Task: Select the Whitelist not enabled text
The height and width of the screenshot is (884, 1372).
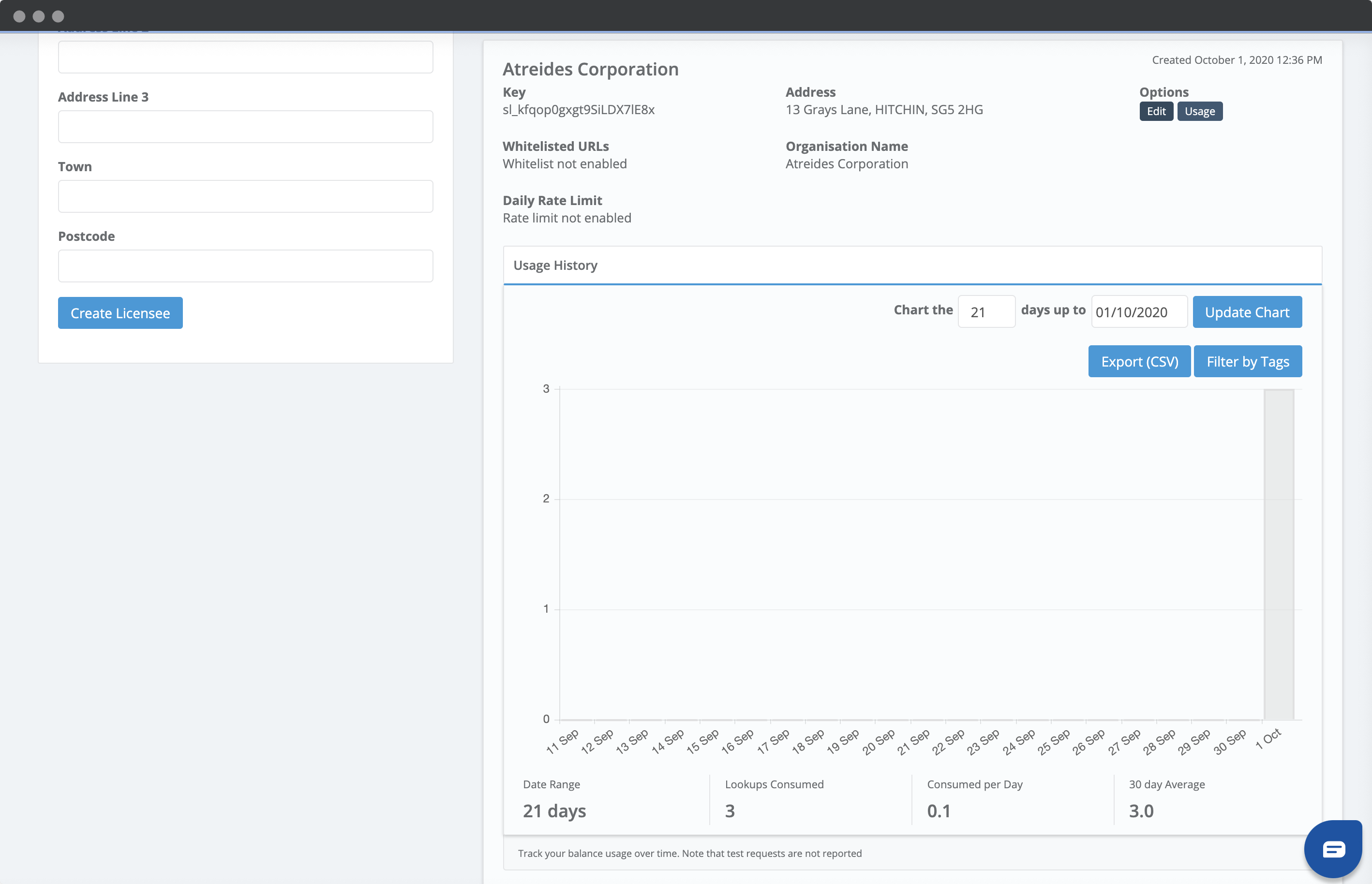Action: pyautogui.click(x=565, y=163)
